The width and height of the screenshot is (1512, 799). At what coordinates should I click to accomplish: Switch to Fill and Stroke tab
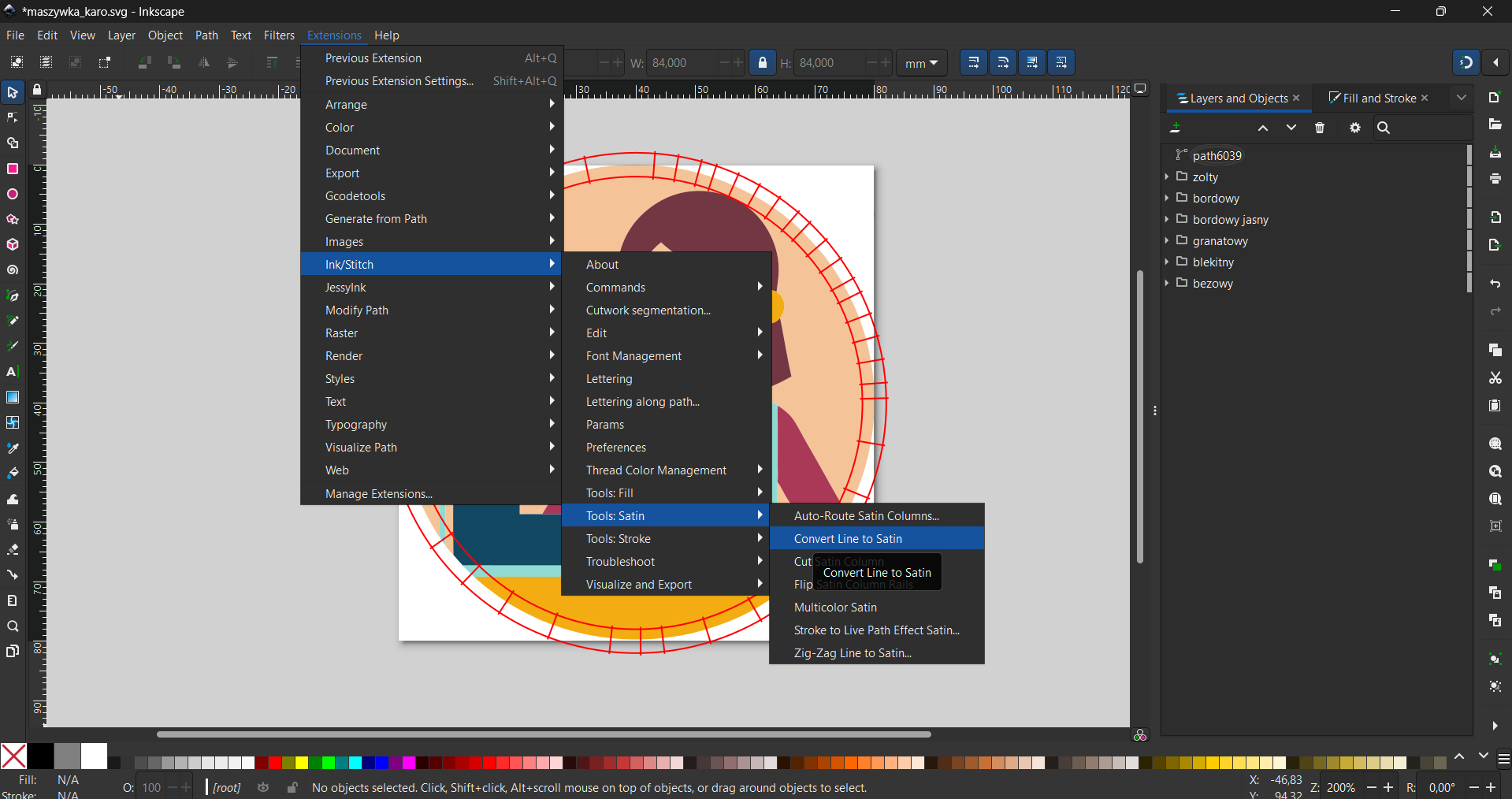pyautogui.click(x=1379, y=98)
